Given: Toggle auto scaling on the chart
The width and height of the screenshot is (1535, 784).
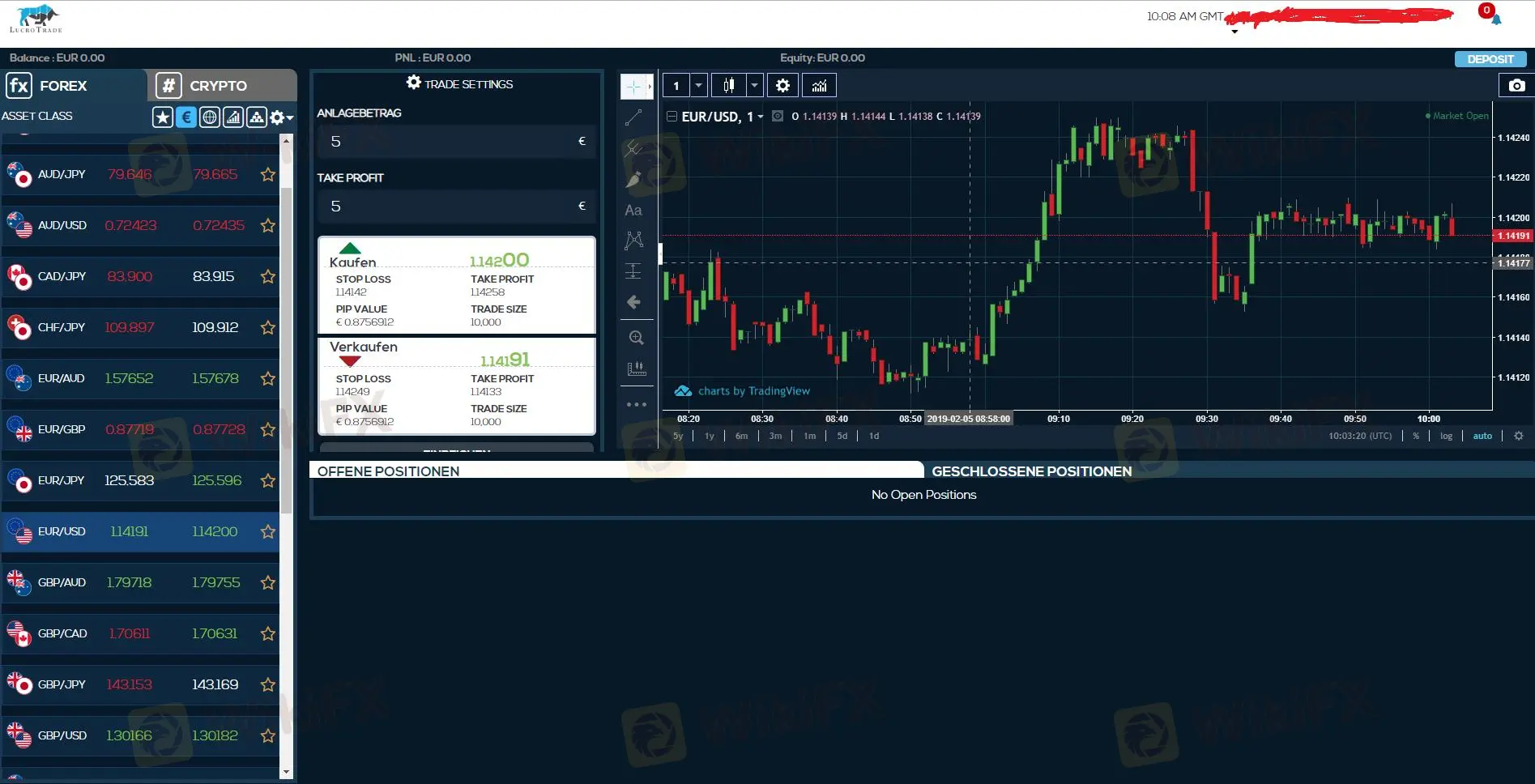Looking at the screenshot, I should (x=1482, y=436).
